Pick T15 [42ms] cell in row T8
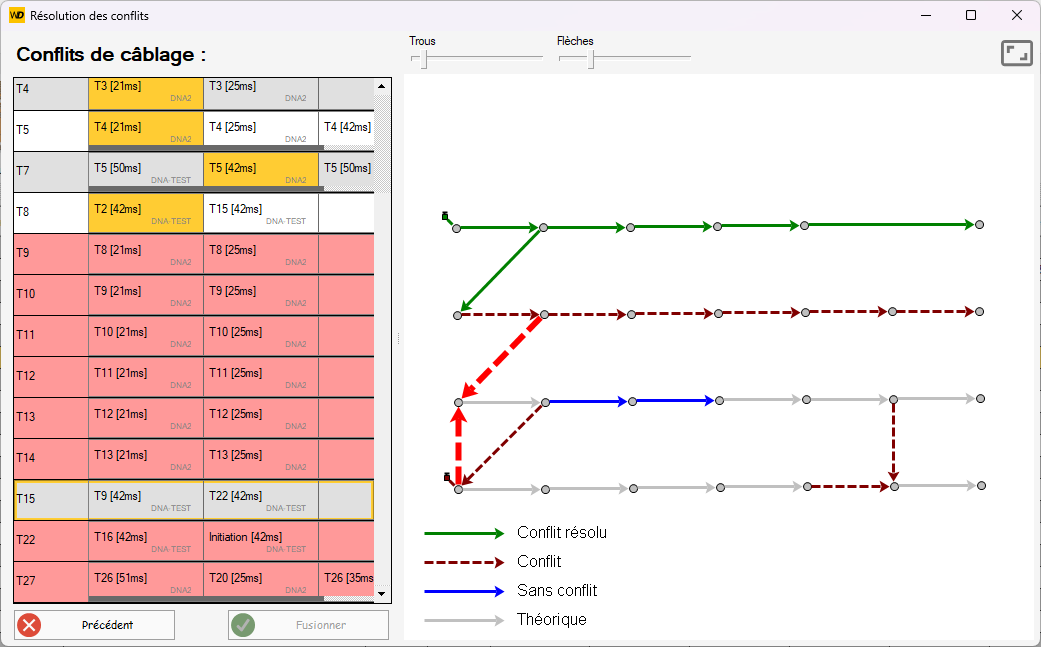 [x=260, y=214]
